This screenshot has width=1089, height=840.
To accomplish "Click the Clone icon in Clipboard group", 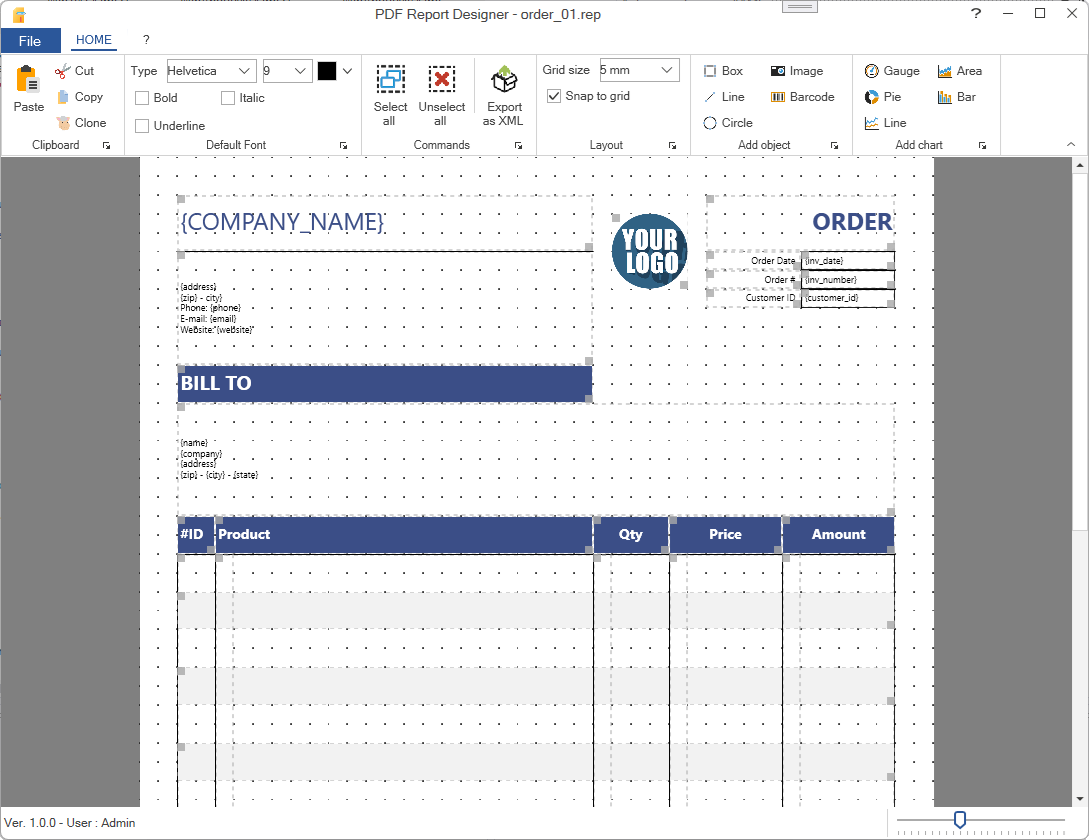I will pyautogui.click(x=62, y=123).
